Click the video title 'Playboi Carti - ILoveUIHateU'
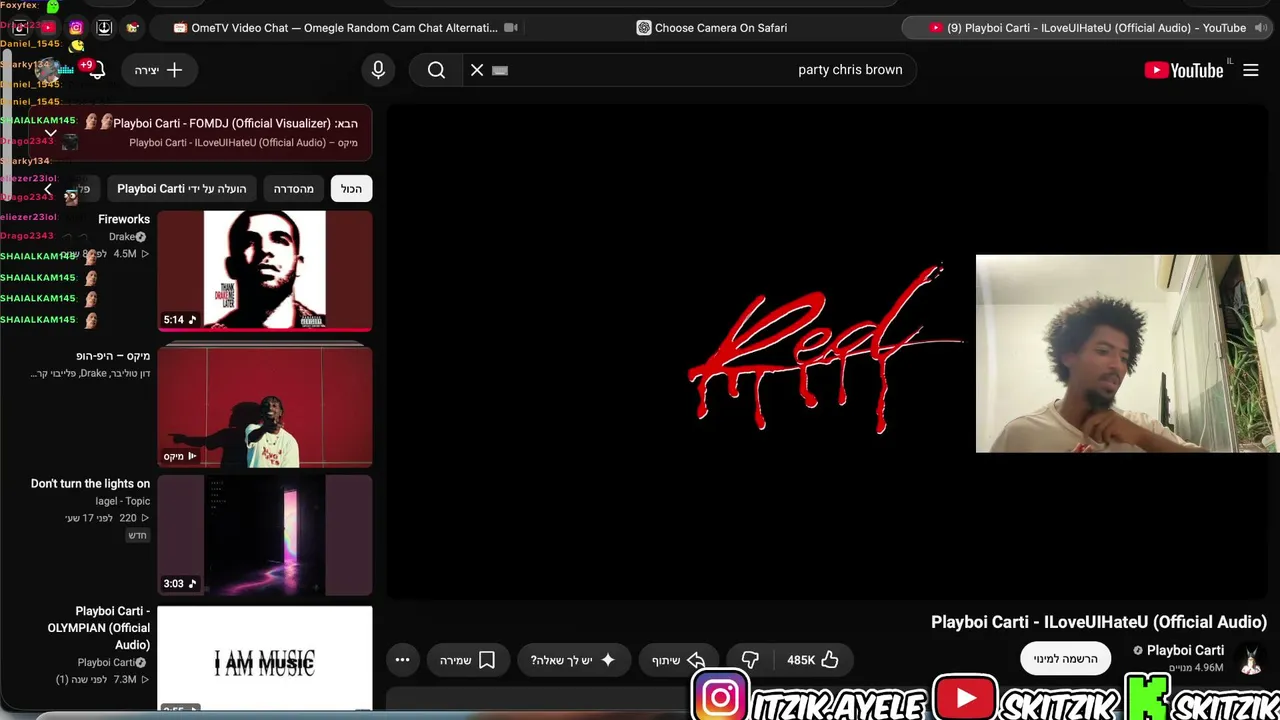Image resolution: width=1280 pixels, height=720 pixels. click(x=1099, y=622)
